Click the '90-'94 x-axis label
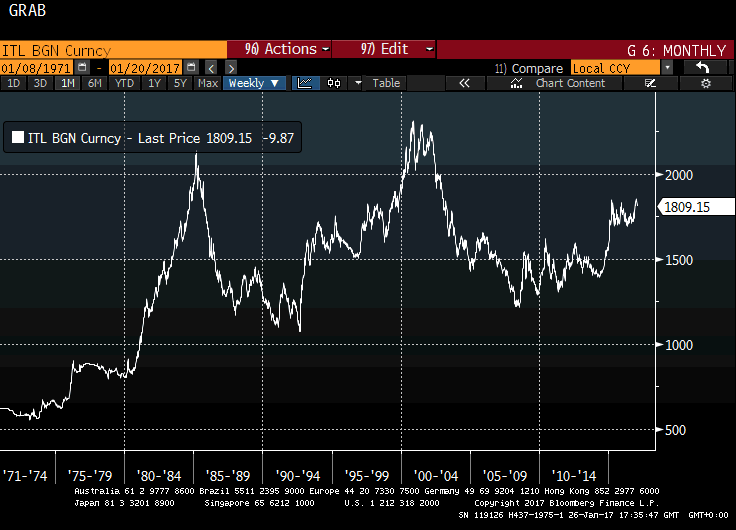Image resolution: width=736 pixels, height=530 pixels. coord(298,476)
